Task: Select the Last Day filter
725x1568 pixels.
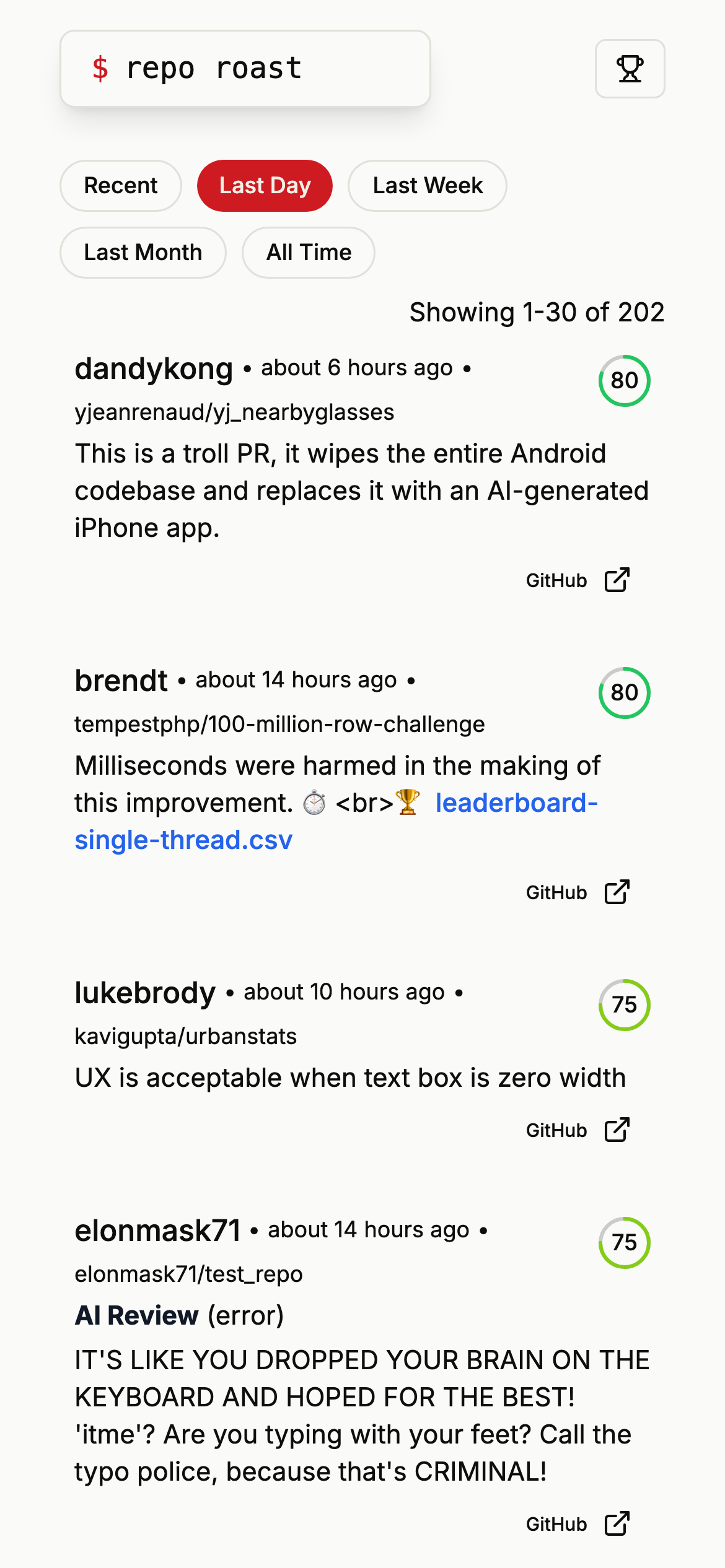Action: click(265, 186)
